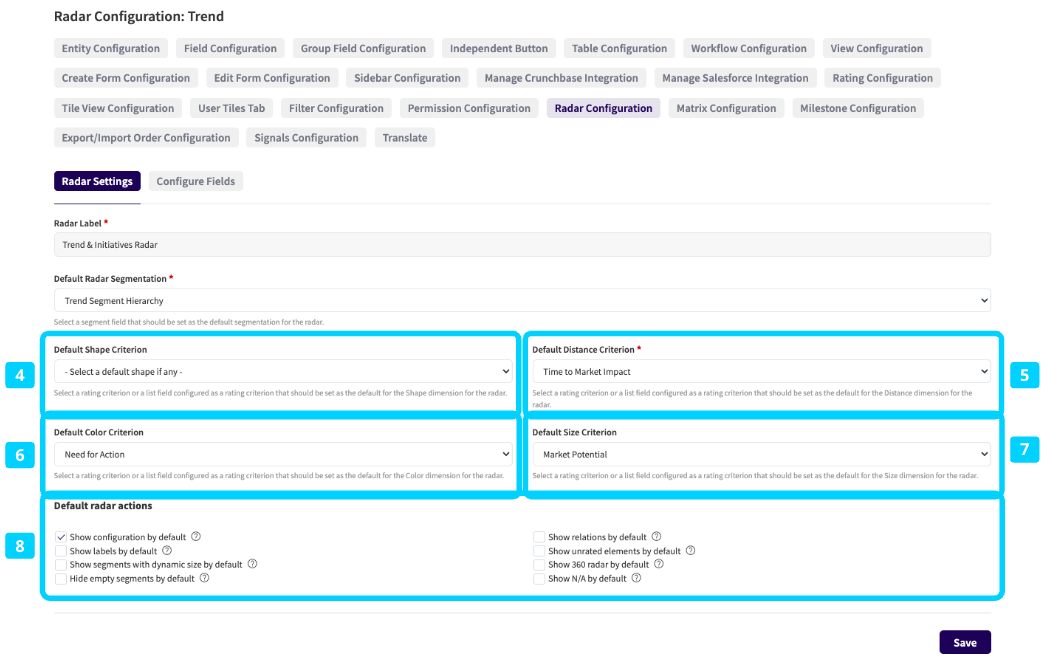Click the Radar Label text field

coord(521,245)
